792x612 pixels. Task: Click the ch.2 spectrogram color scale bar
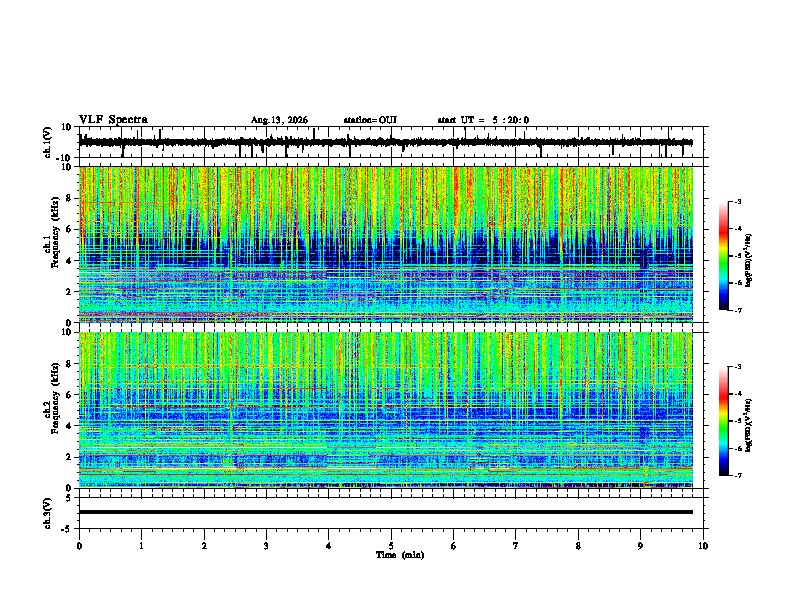pyautogui.click(x=723, y=421)
